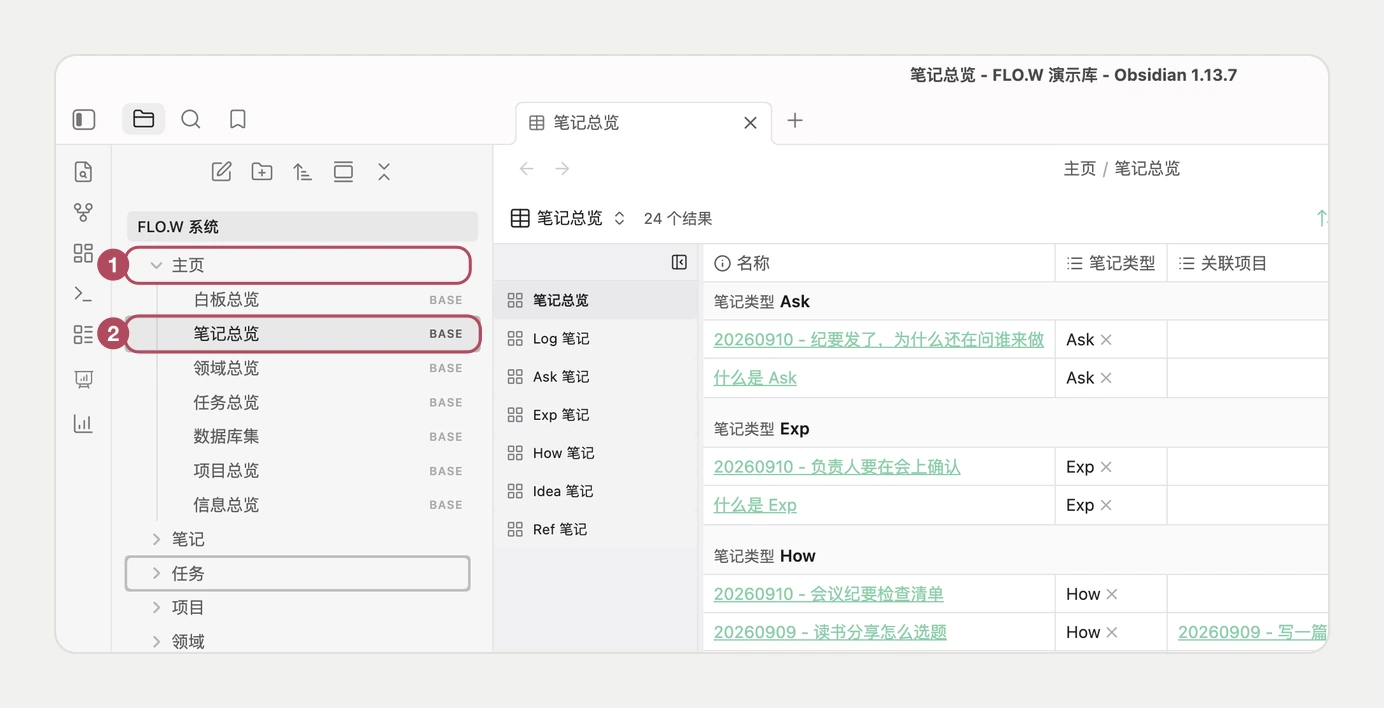This screenshot has width=1384, height=708.
Task: Click the sort arrow icon at the right edge
Action: point(1322,218)
